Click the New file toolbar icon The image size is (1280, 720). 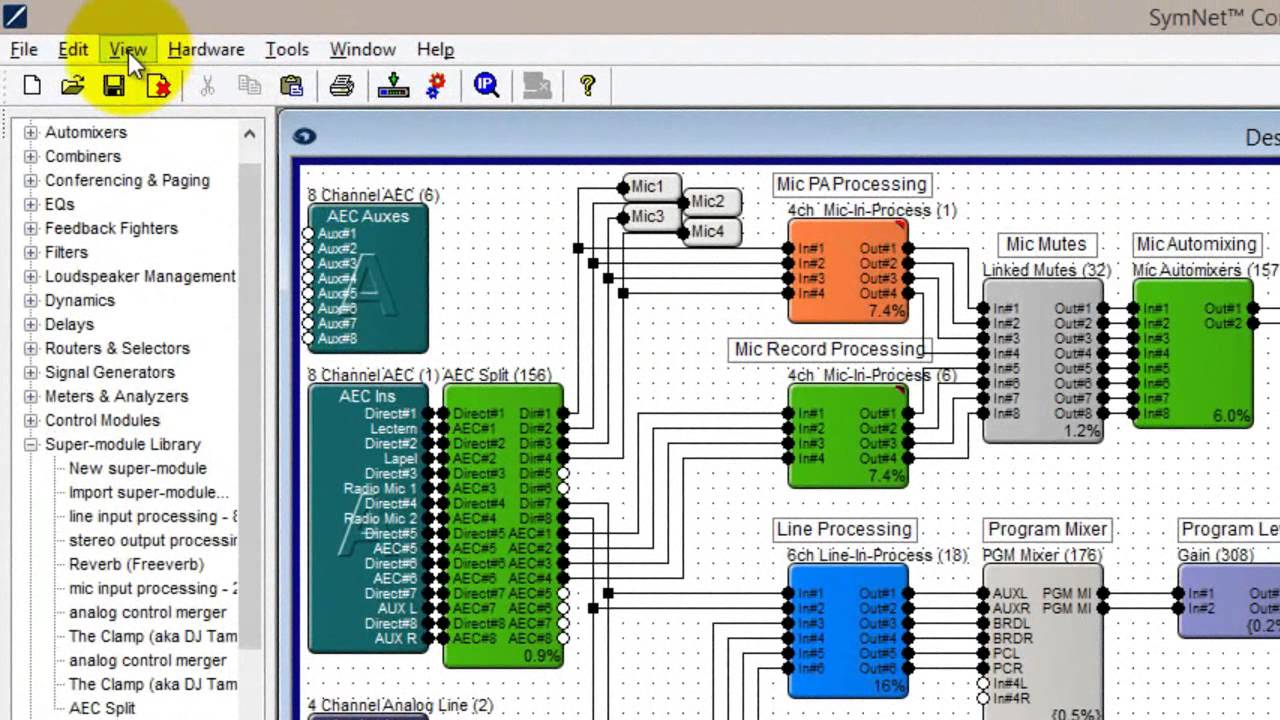[32, 86]
